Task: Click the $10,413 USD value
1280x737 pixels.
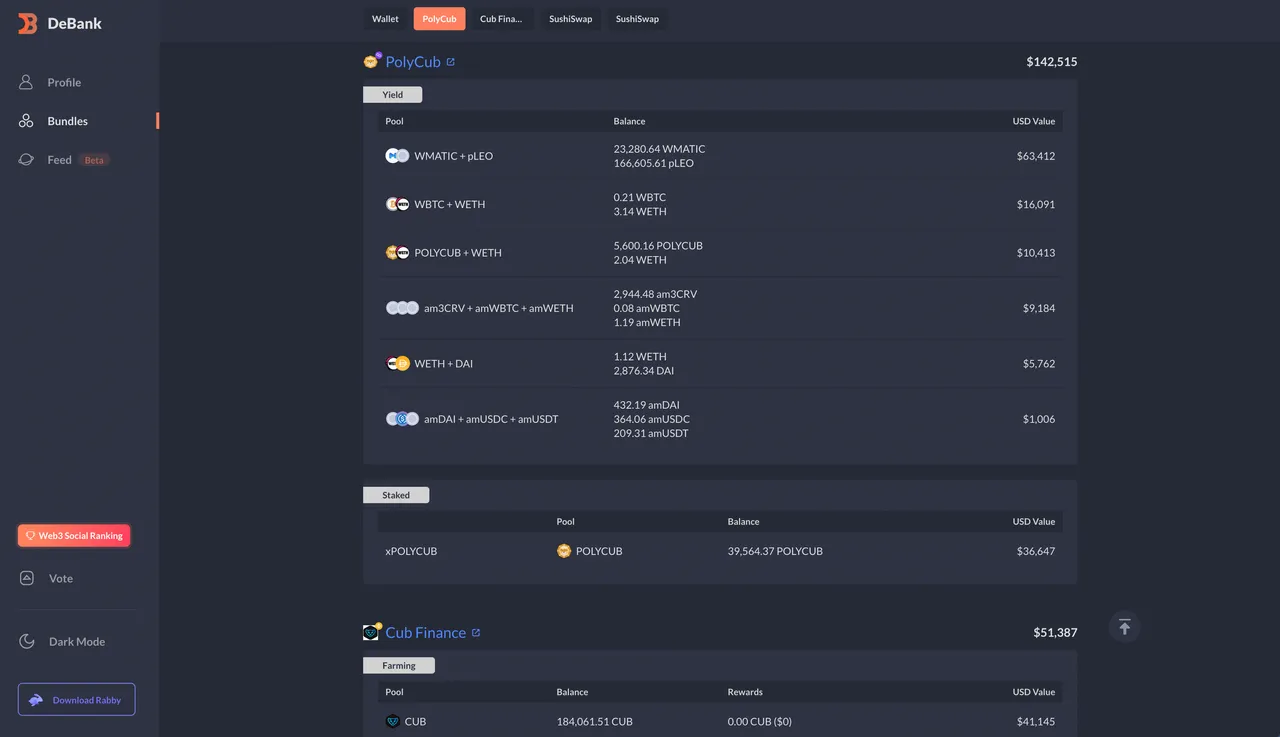Action: click(x=1036, y=253)
